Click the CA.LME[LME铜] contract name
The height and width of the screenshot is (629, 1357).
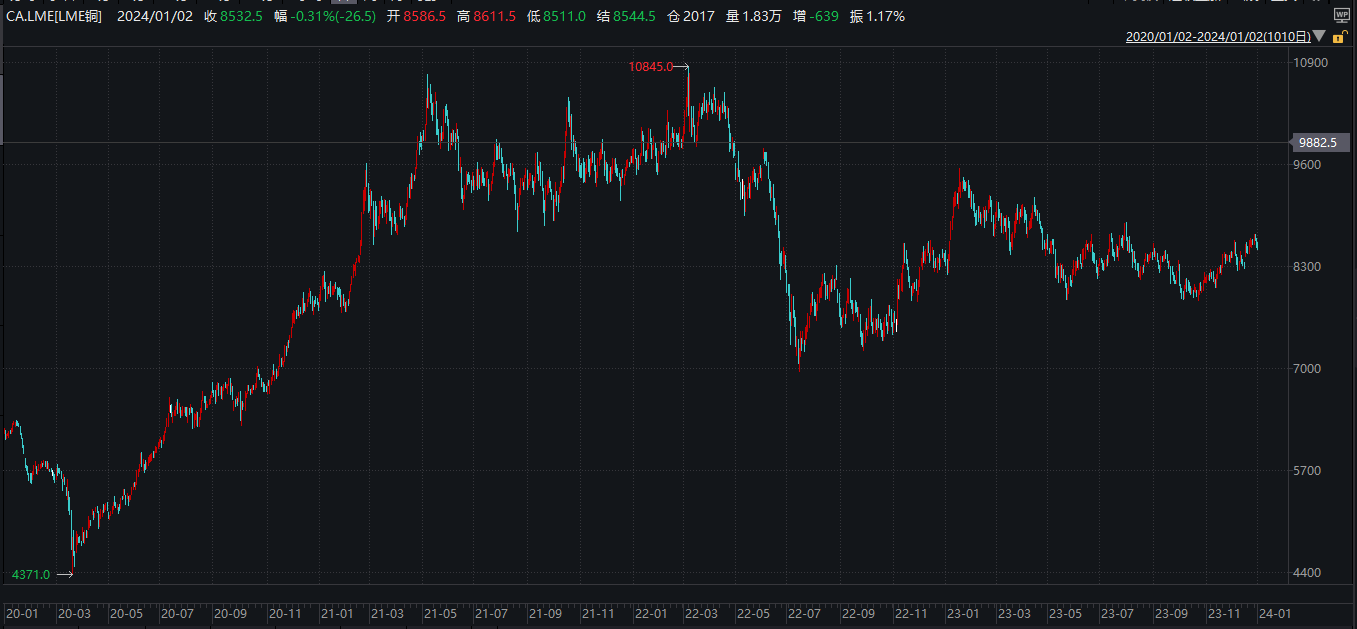[52, 16]
